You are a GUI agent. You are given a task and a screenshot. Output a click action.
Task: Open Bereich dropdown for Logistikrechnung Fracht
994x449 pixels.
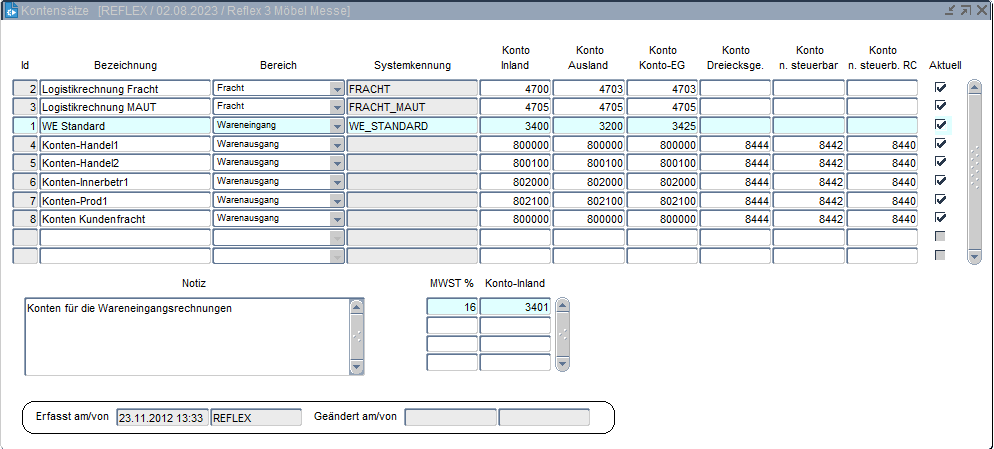(337, 89)
